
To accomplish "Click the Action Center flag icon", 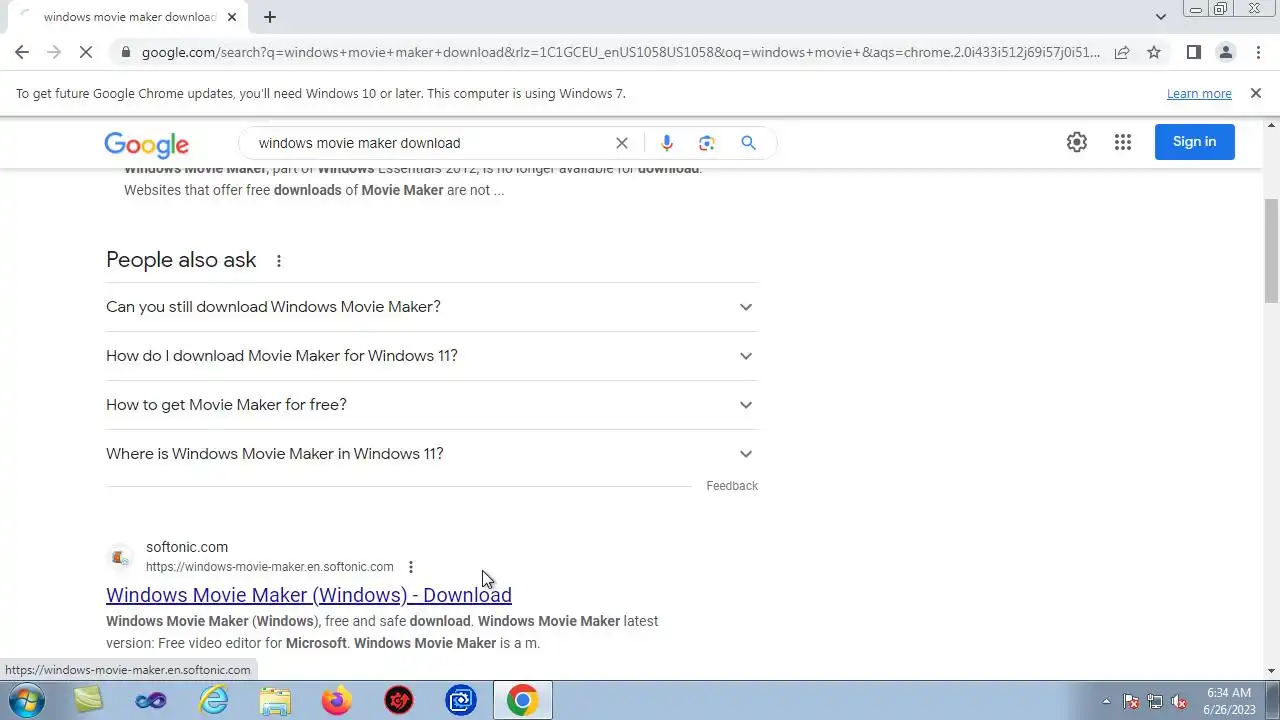I will click(1131, 701).
